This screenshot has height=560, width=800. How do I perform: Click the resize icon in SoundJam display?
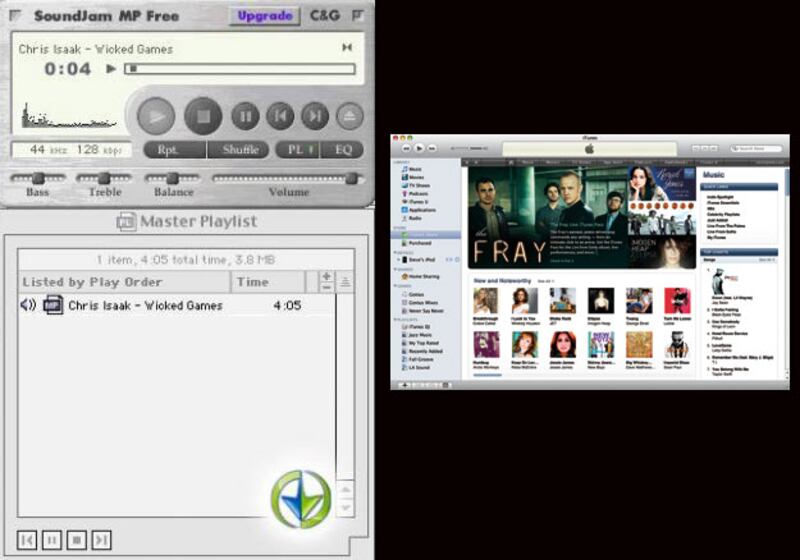tap(347, 47)
